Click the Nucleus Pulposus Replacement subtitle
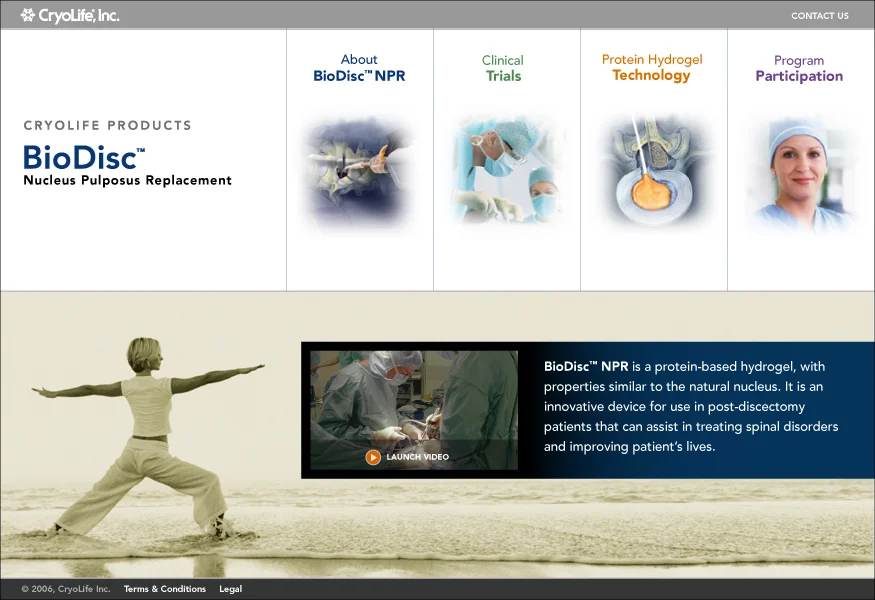Viewport: 875px width, 600px height. click(127, 180)
